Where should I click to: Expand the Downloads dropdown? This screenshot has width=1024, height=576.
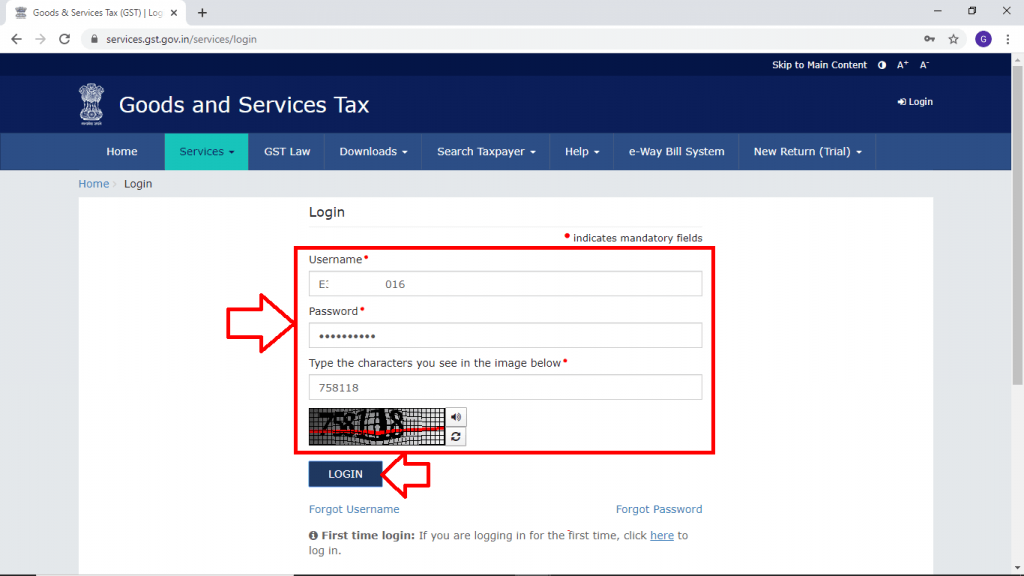click(x=373, y=152)
